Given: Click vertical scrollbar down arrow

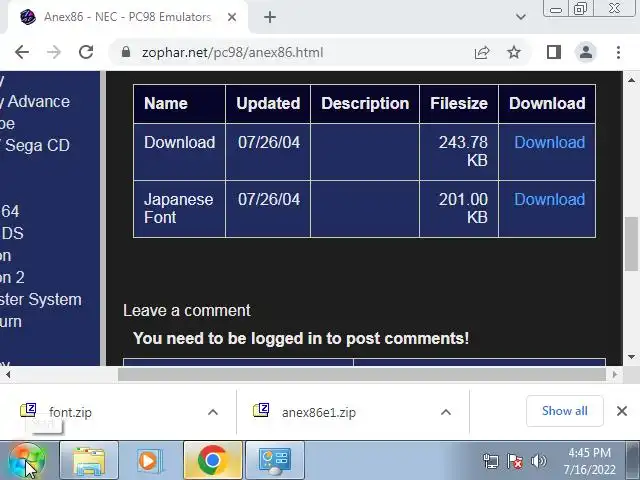Looking at the screenshot, I should coord(631,357).
